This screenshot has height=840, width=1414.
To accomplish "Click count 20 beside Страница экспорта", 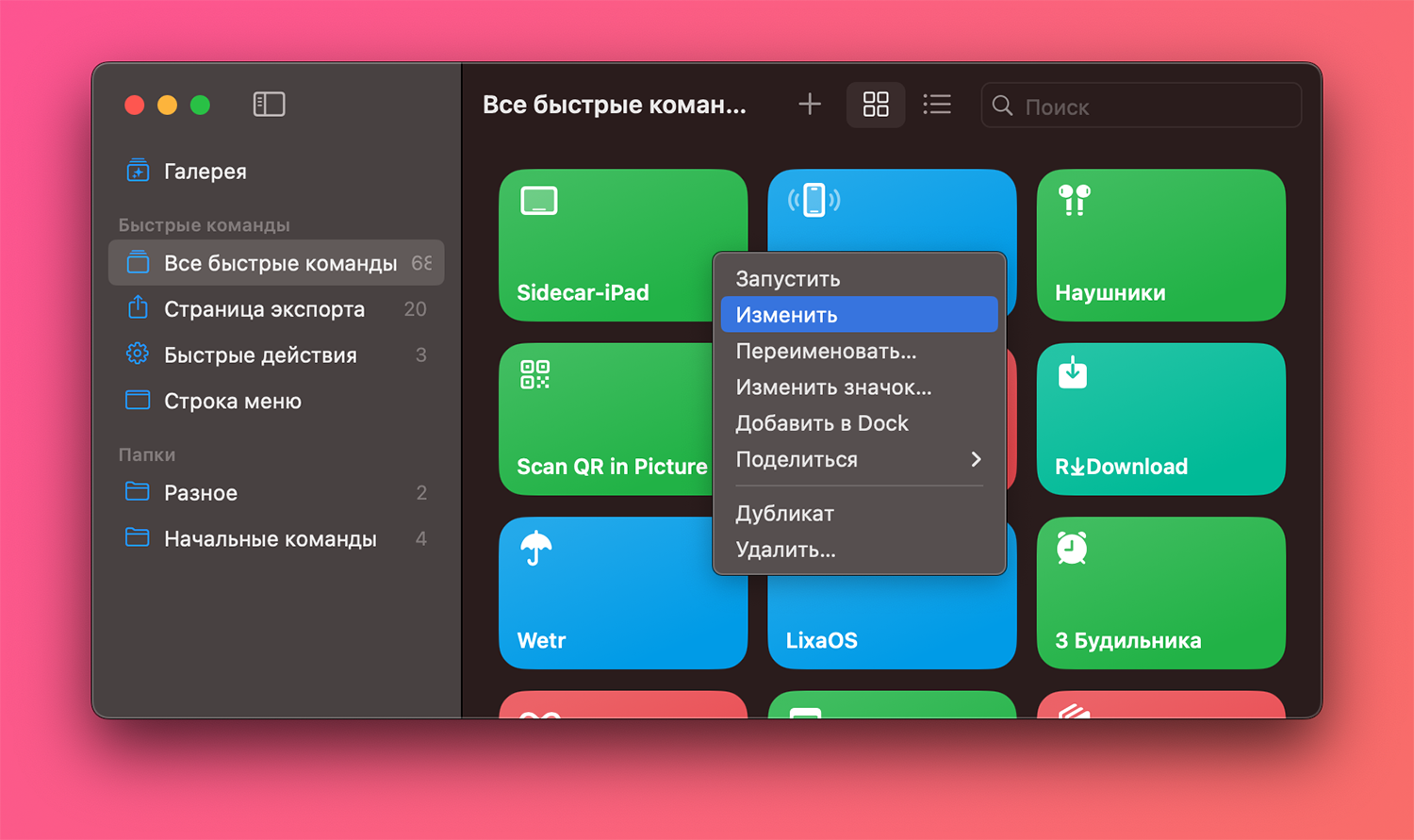I will coord(416,309).
